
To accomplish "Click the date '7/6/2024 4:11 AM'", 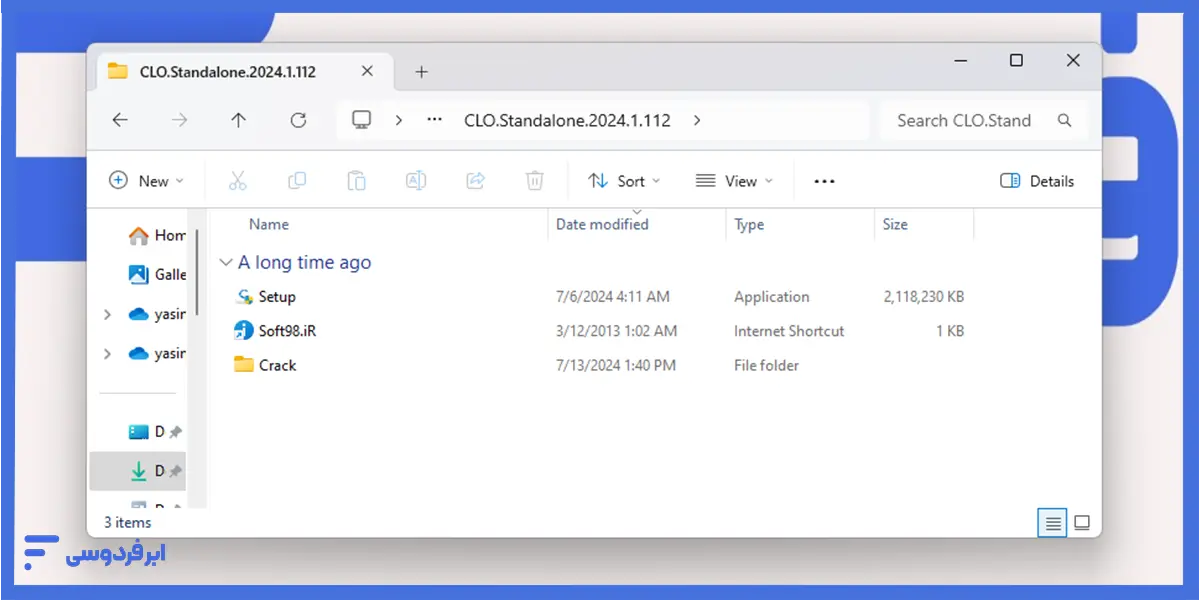I will pyautogui.click(x=613, y=297).
